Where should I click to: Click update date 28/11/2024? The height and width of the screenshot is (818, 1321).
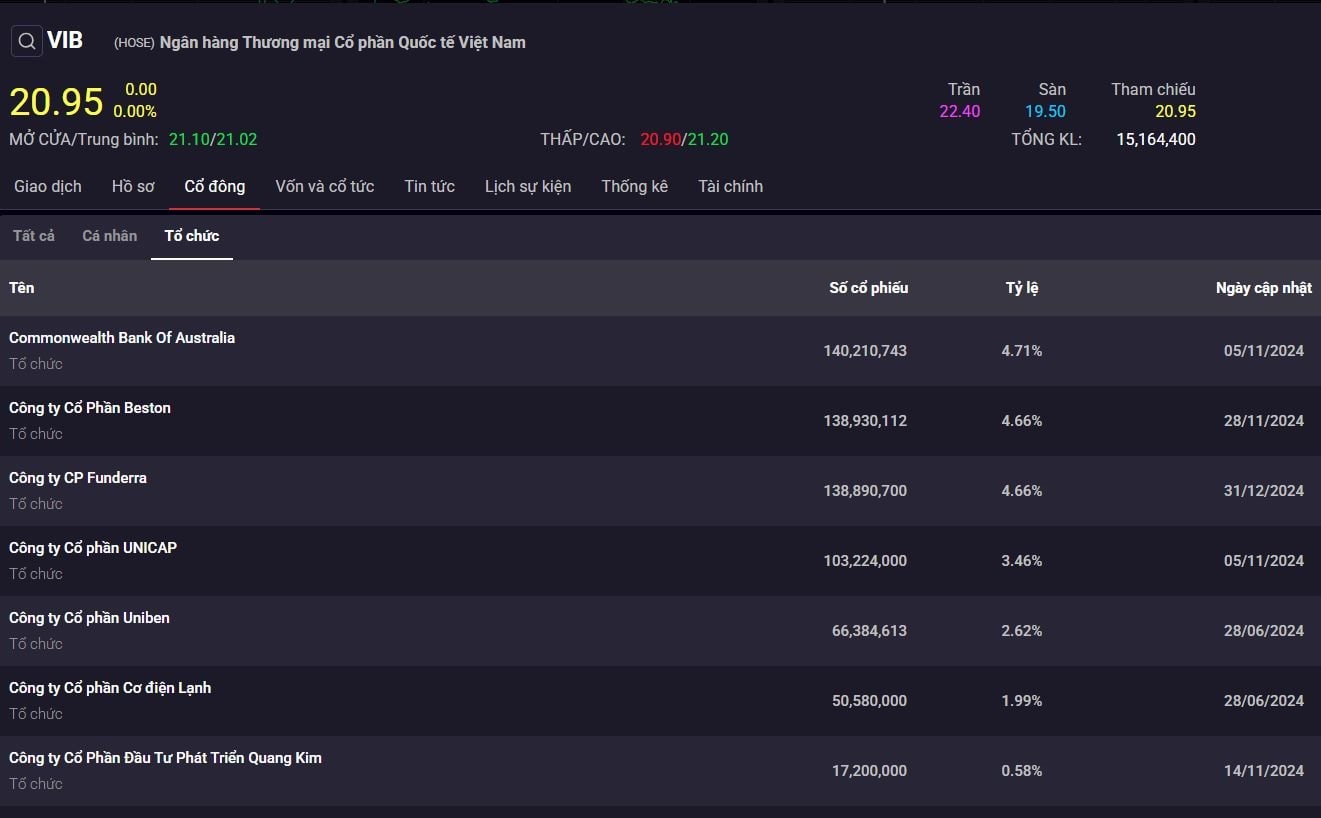(x=1264, y=421)
